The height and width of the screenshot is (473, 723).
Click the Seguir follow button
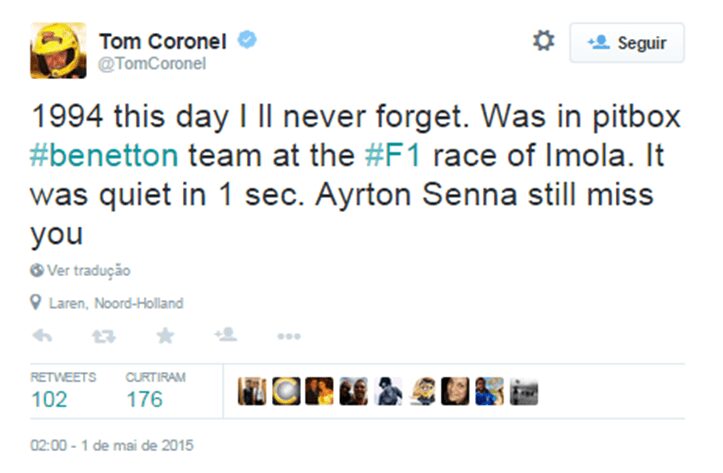[x=627, y=43]
